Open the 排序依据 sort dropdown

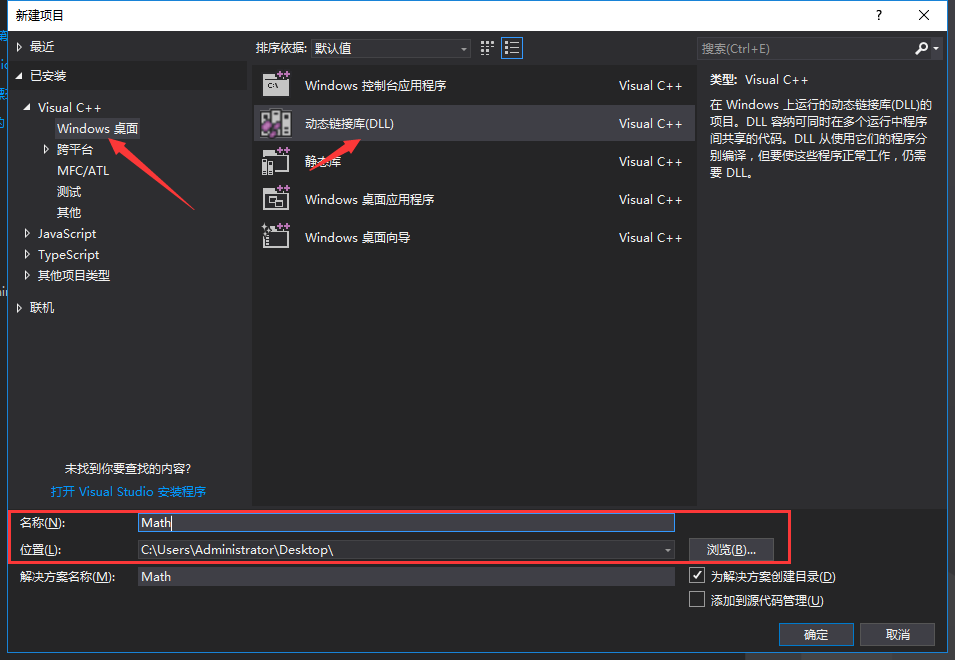pyautogui.click(x=463, y=47)
